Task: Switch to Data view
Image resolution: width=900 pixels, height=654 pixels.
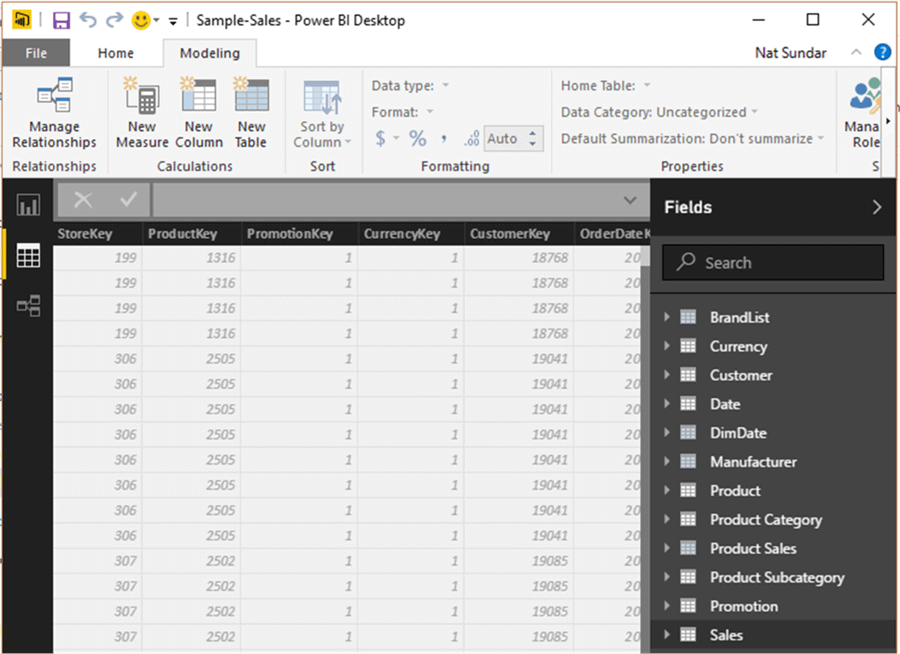Action: (x=28, y=255)
